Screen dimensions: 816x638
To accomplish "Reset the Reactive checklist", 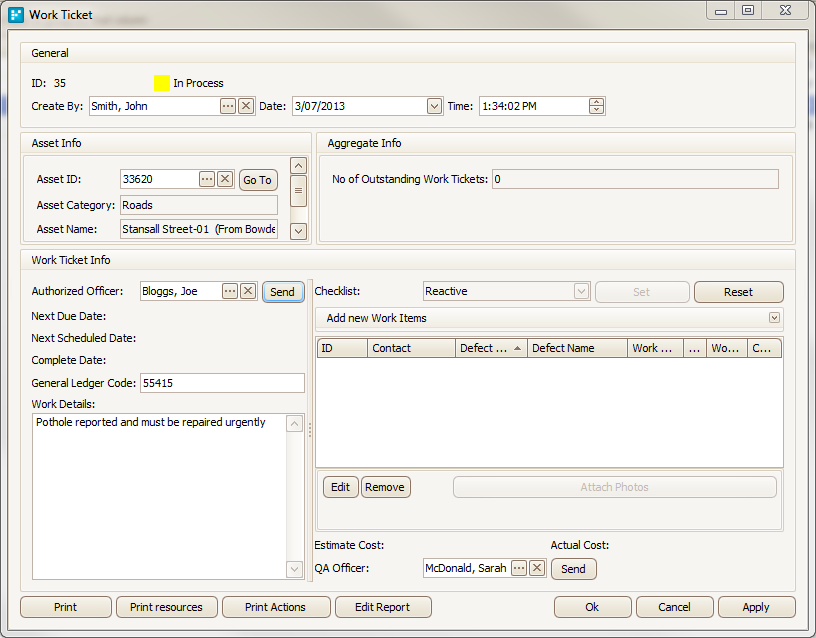I will pyautogui.click(x=738, y=291).
